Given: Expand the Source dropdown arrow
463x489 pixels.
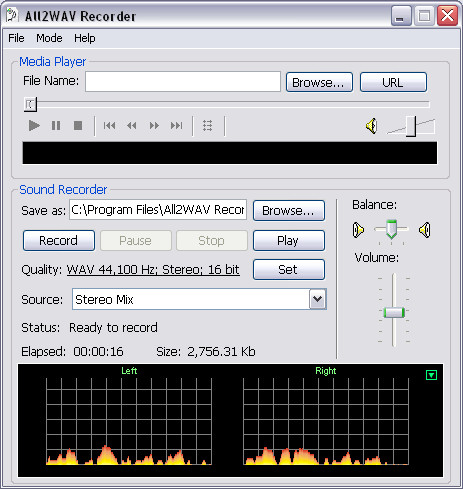Looking at the screenshot, I should [318, 299].
